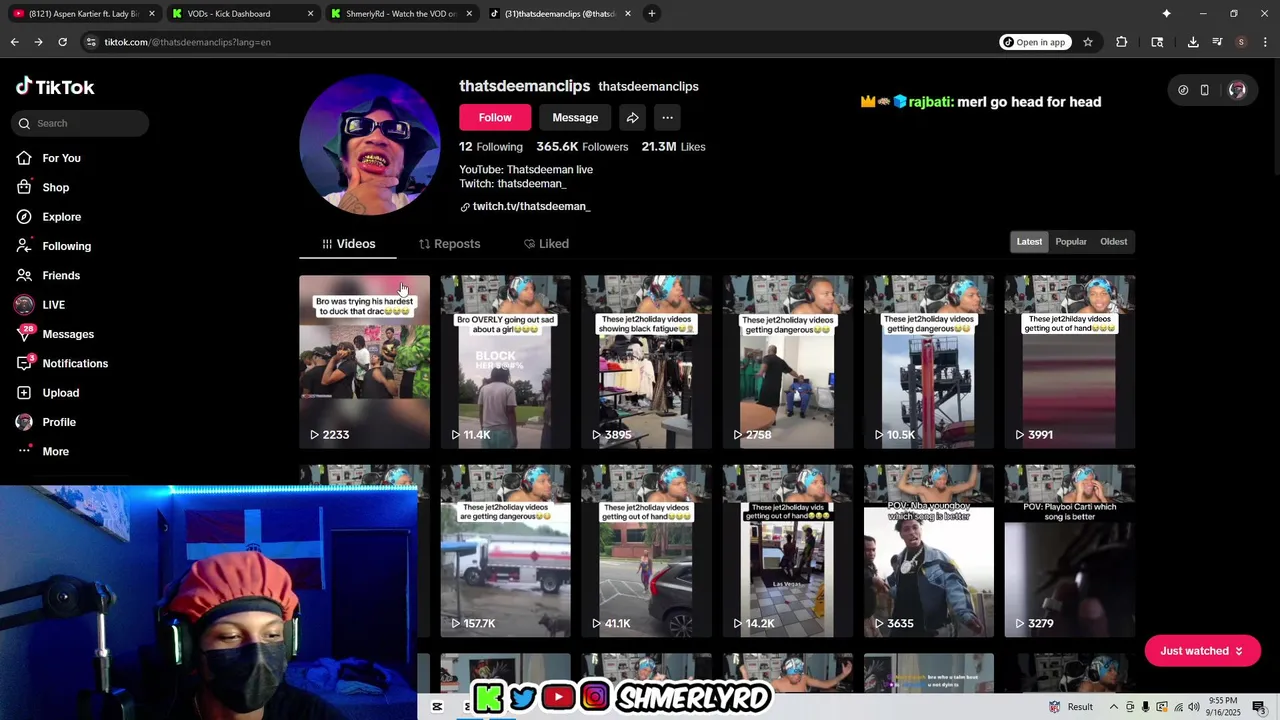The height and width of the screenshot is (720, 1280).
Task: Open a new browser tab
Action: (x=651, y=14)
